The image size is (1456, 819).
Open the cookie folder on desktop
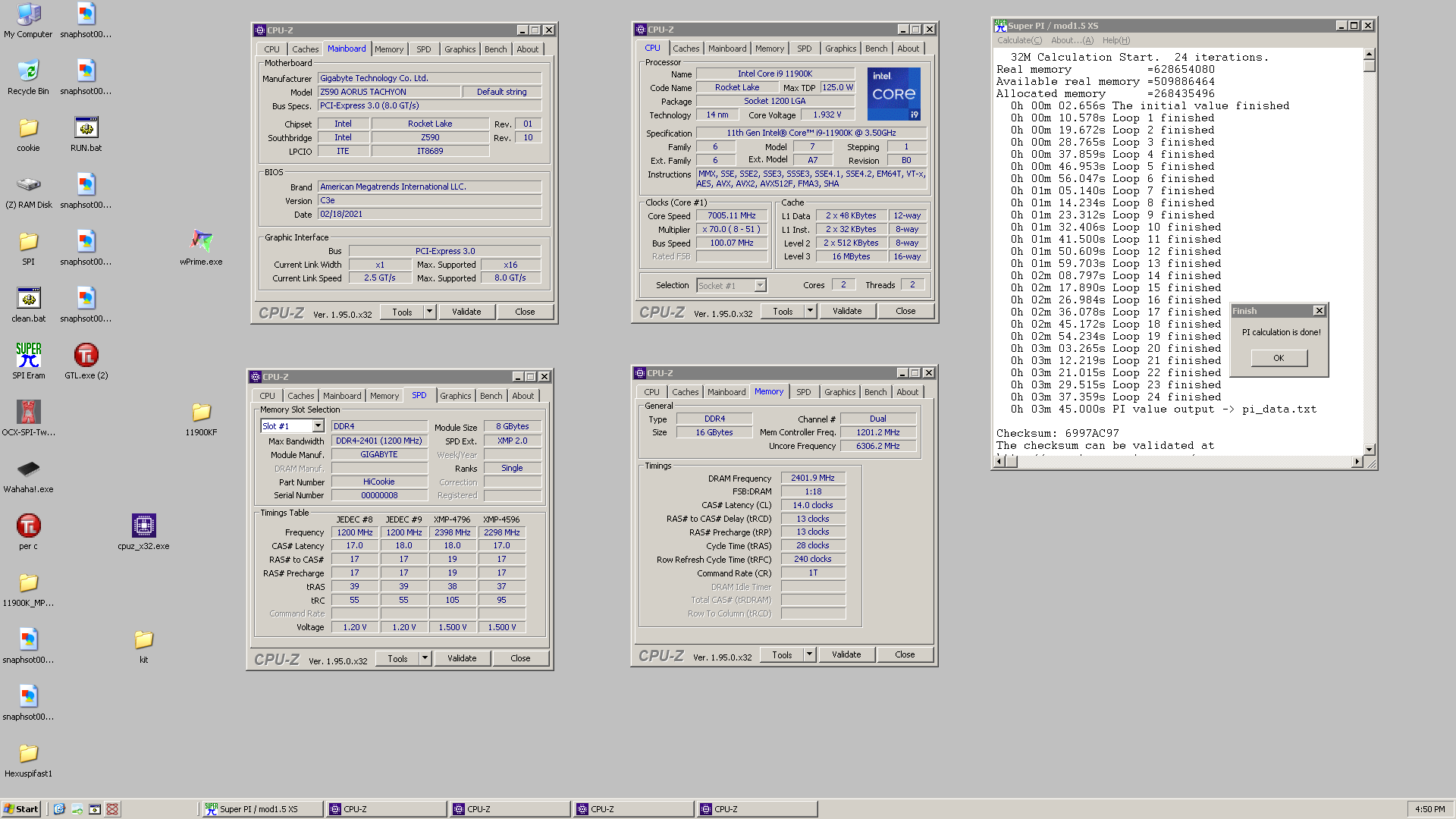pos(28,134)
